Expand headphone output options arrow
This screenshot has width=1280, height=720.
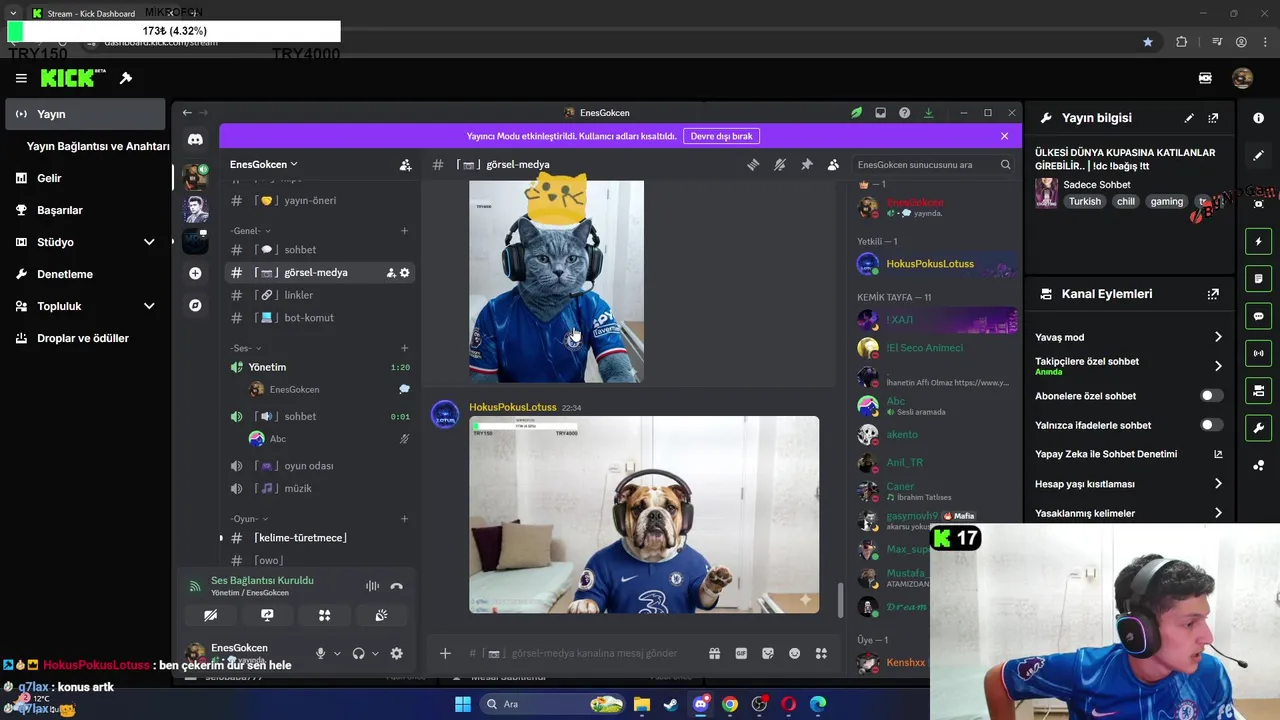coord(375,654)
